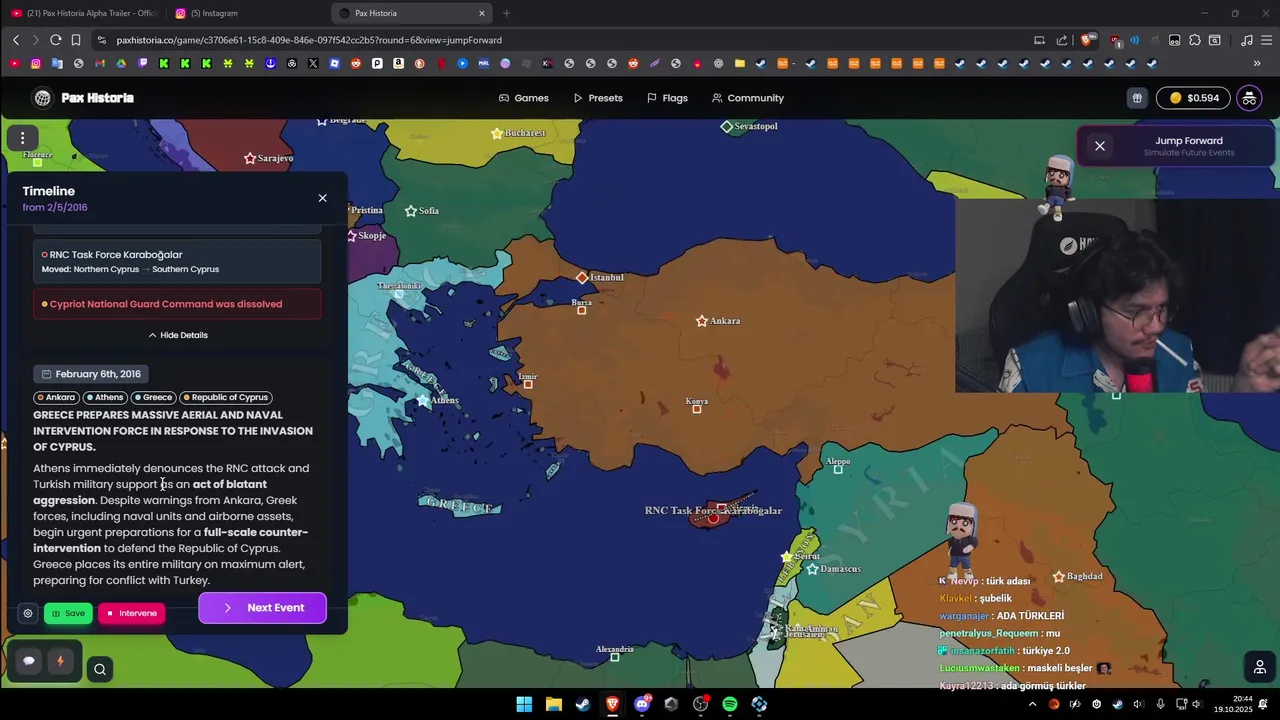Open the Community menu
The width and height of the screenshot is (1280, 720).
click(x=748, y=98)
